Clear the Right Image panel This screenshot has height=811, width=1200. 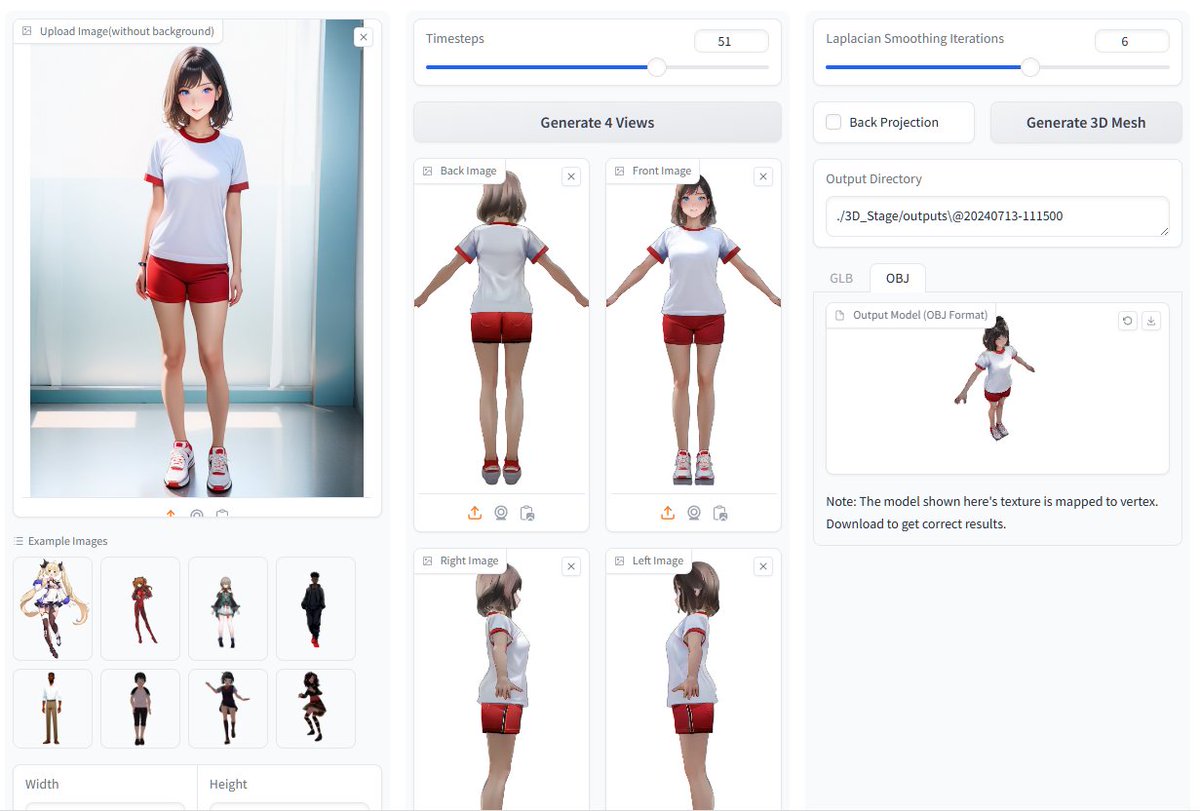(x=571, y=567)
